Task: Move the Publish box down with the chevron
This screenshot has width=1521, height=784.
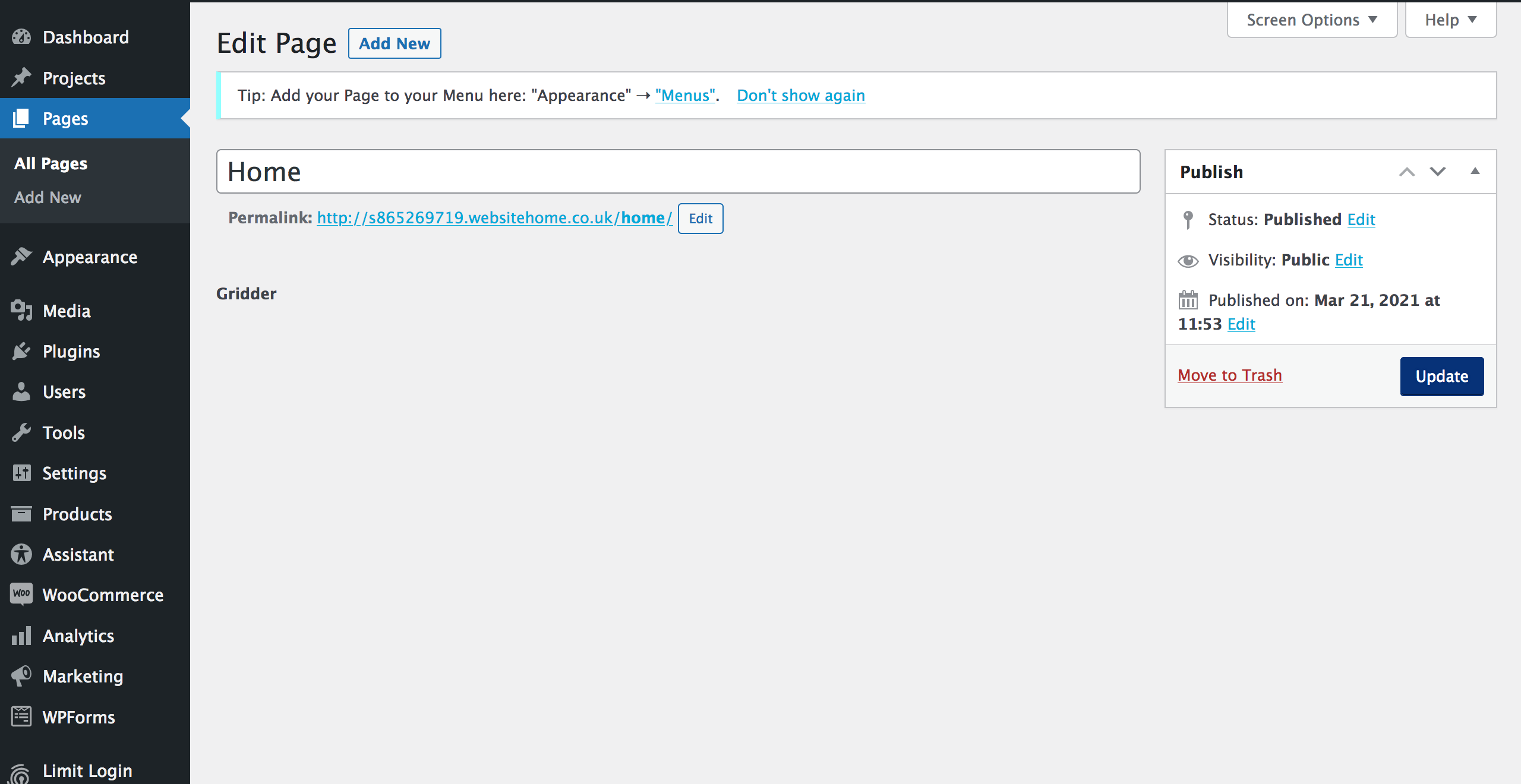Action: tap(1438, 172)
